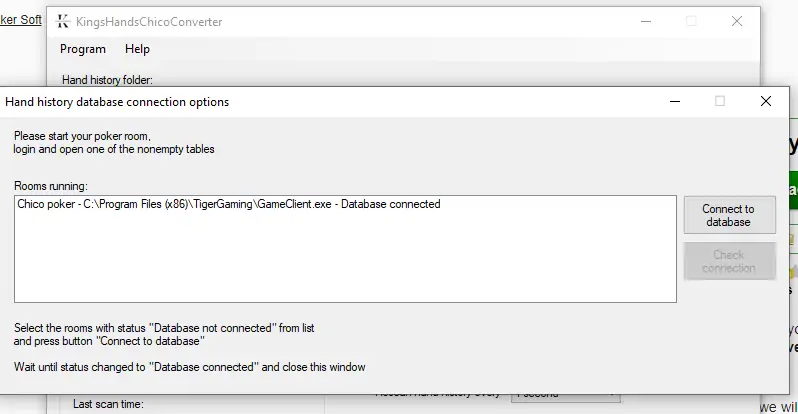The width and height of the screenshot is (798, 414).
Task: Click the 'Hand history folder:' label
Action: [107, 79]
